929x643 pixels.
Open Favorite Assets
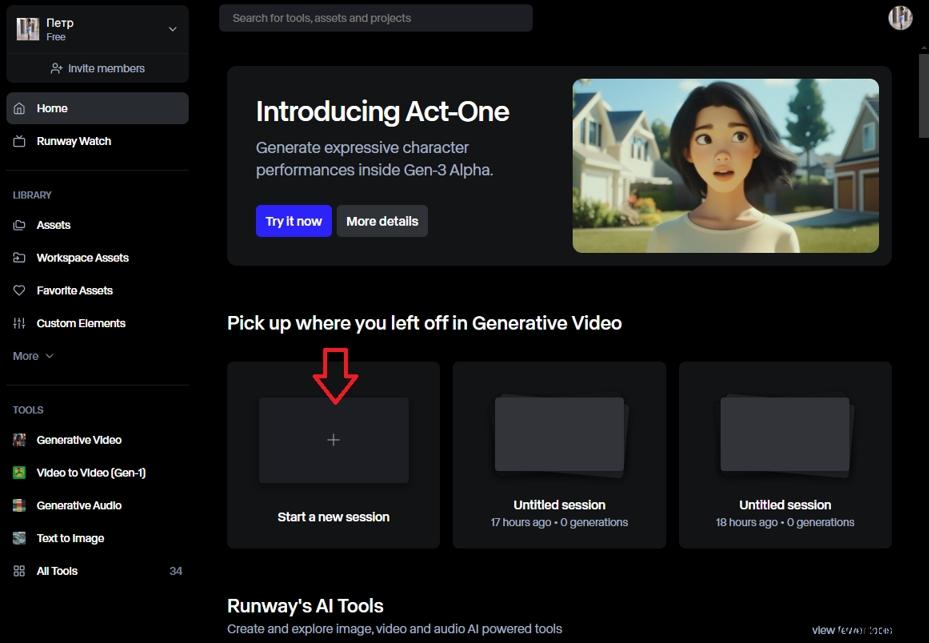pos(98,290)
